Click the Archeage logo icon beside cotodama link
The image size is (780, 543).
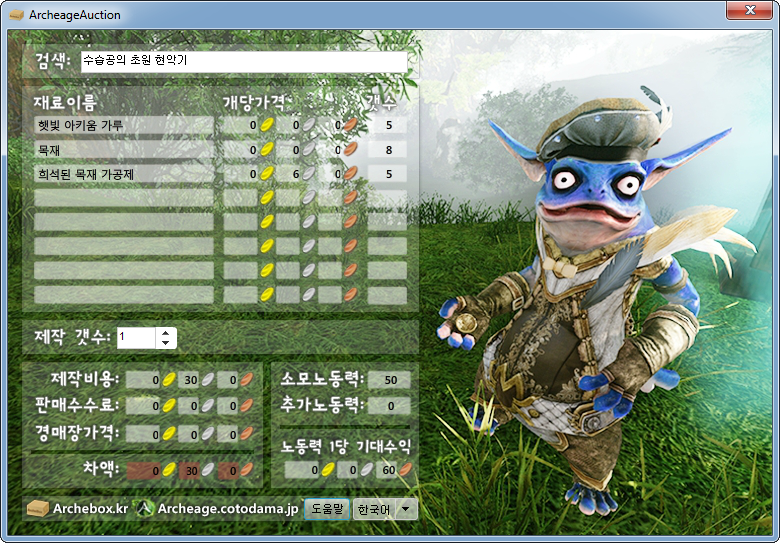click(x=145, y=508)
